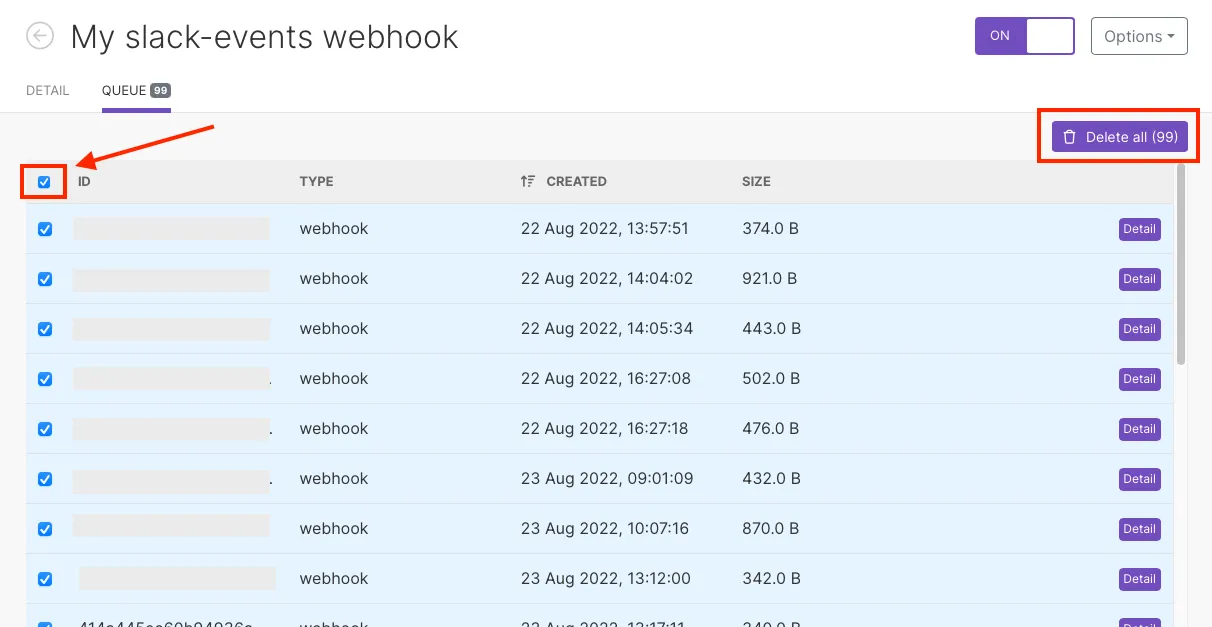The width and height of the screenshot is (1212, 627).
Task: Click the Options dropdown chevron arrow
Action: click(1168, 36)
